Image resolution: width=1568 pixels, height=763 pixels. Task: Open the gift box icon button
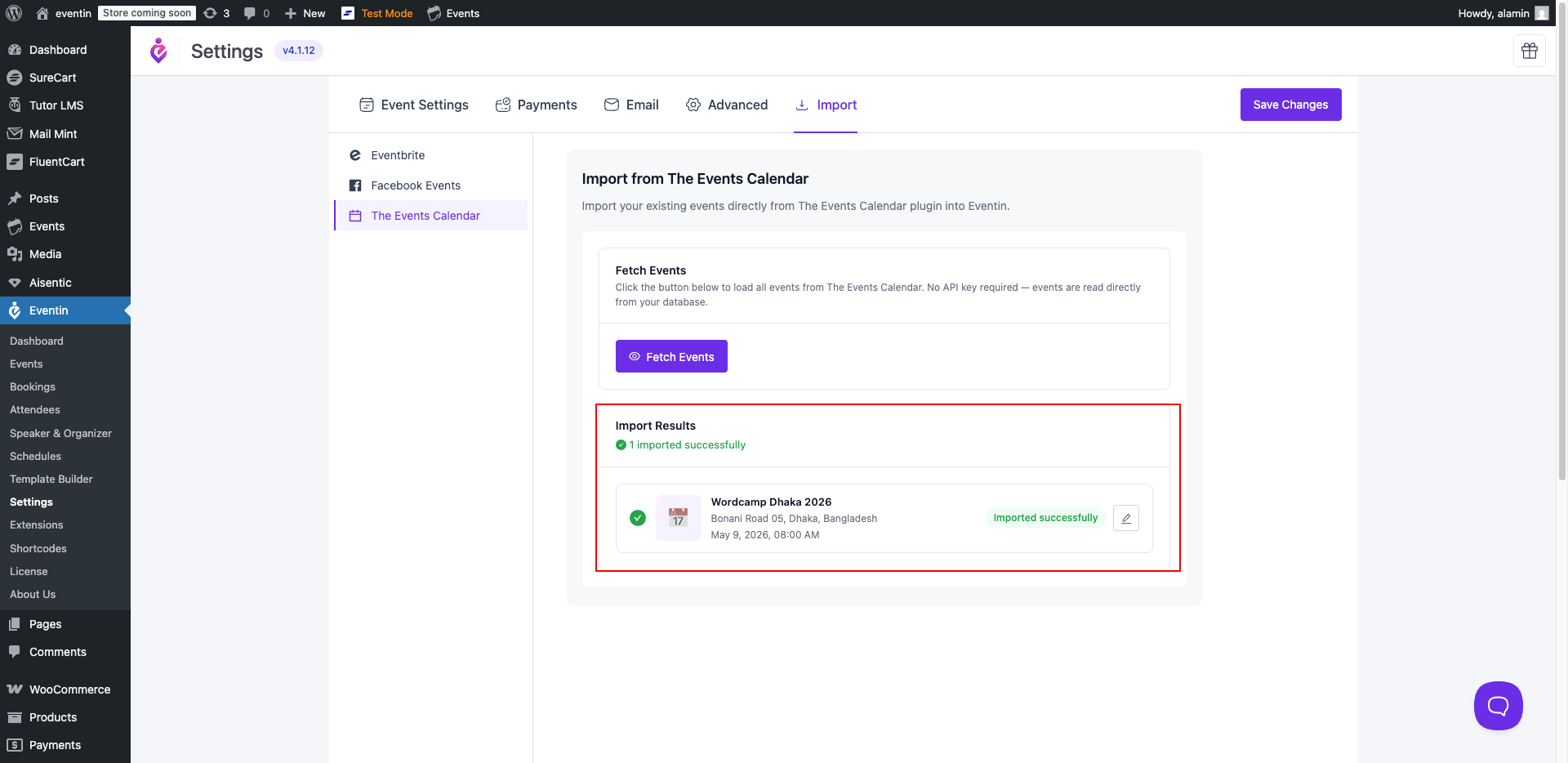(1530, 51)
